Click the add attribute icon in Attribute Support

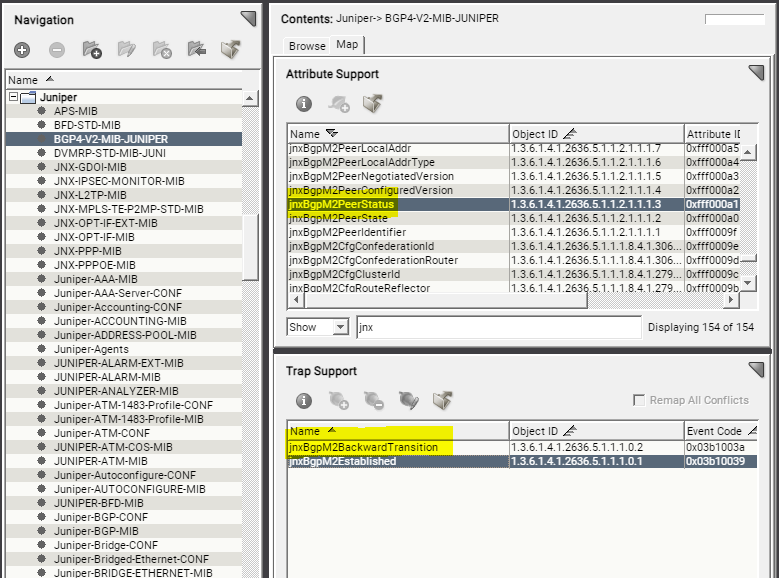[339, 104]
